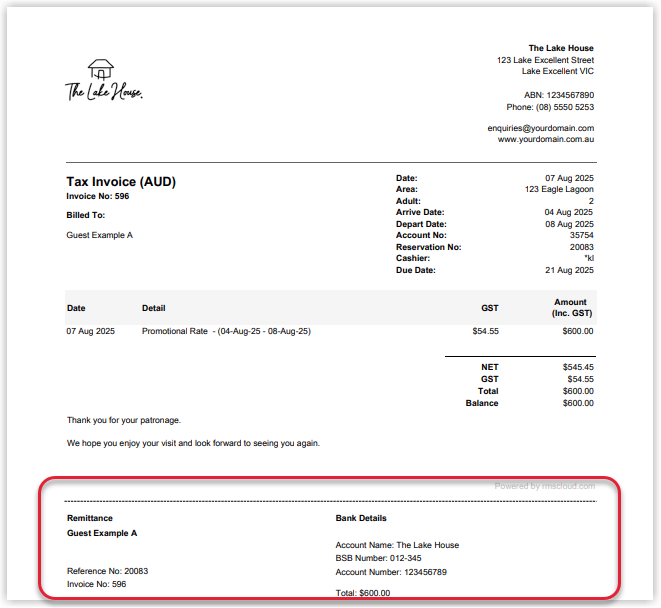The image size is (661, 608).
Task: Click the 'Detail' column header
Action: (x=153, y=308)
